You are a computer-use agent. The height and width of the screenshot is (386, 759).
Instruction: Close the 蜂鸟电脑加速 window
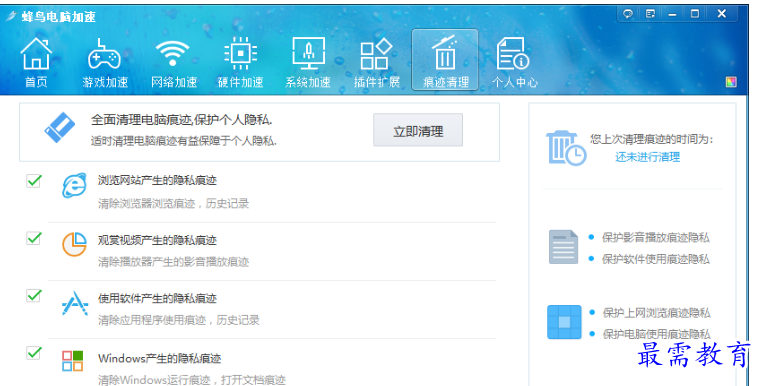(x=721, y=14)
